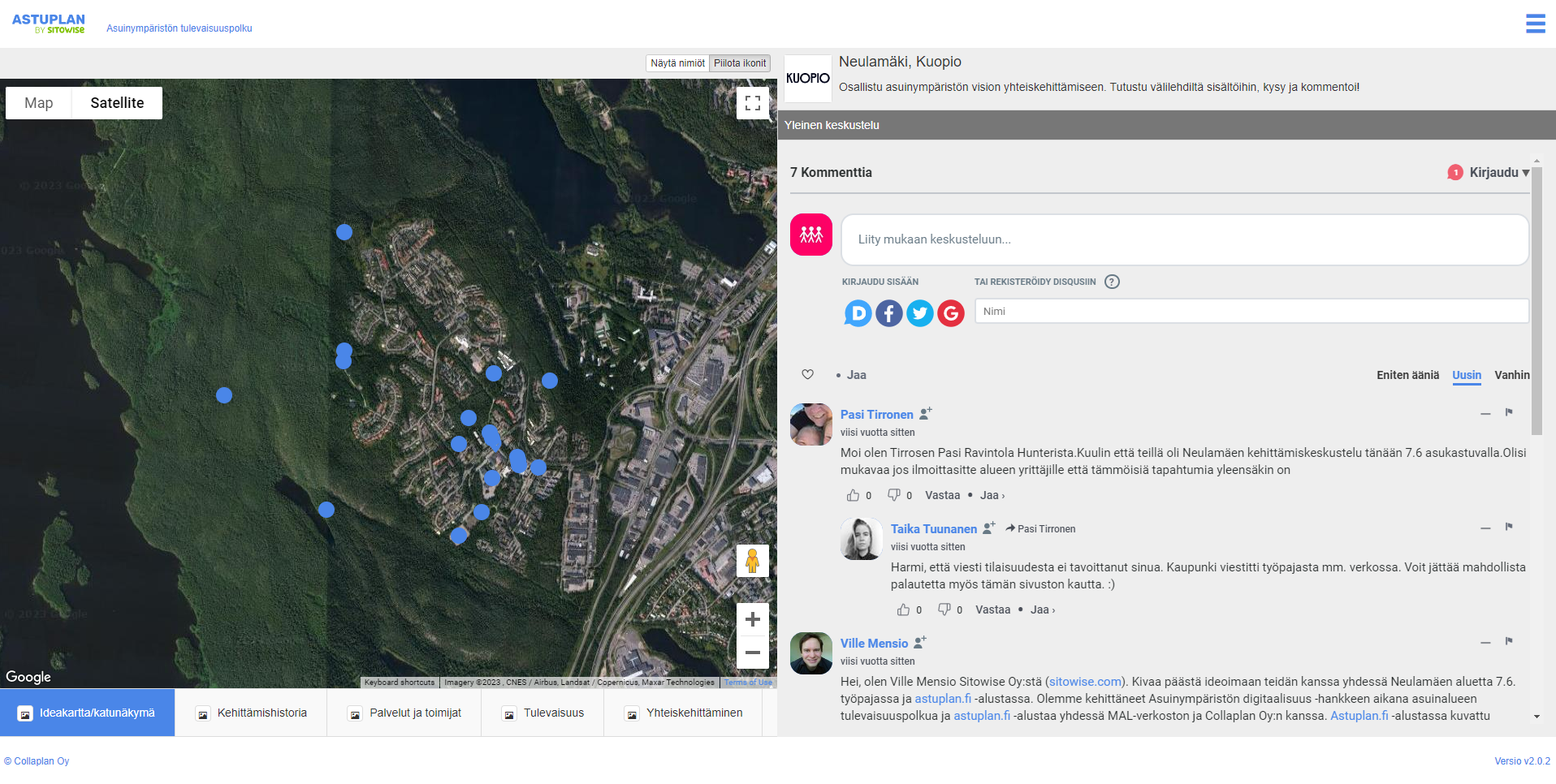Sort comments by Vanhin

click(x=1512, y=375)
